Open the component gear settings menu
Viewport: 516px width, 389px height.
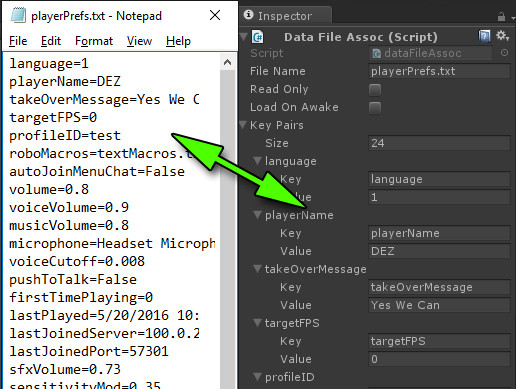[502, 35]
